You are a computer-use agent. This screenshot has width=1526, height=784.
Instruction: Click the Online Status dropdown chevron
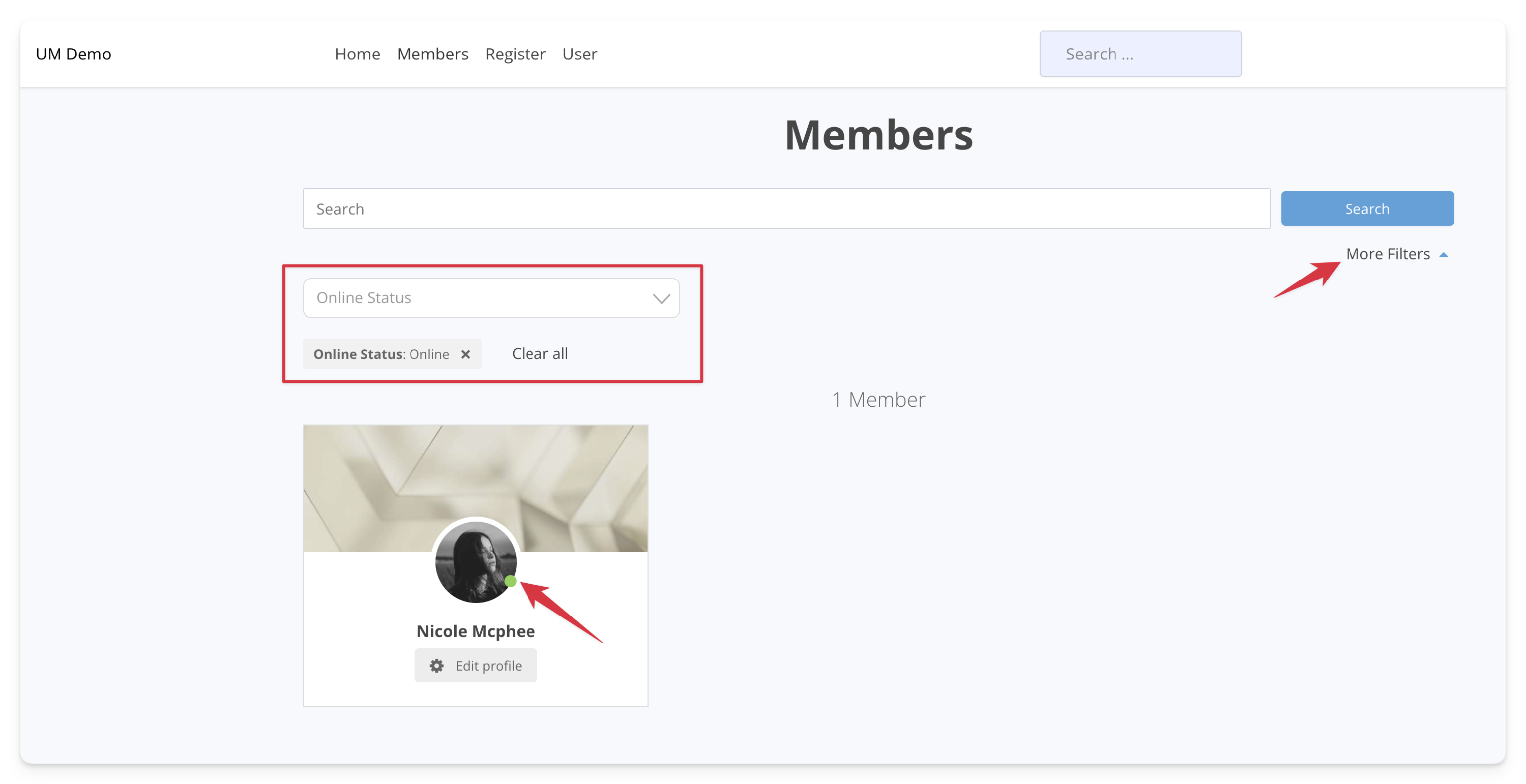coord(661,298)
